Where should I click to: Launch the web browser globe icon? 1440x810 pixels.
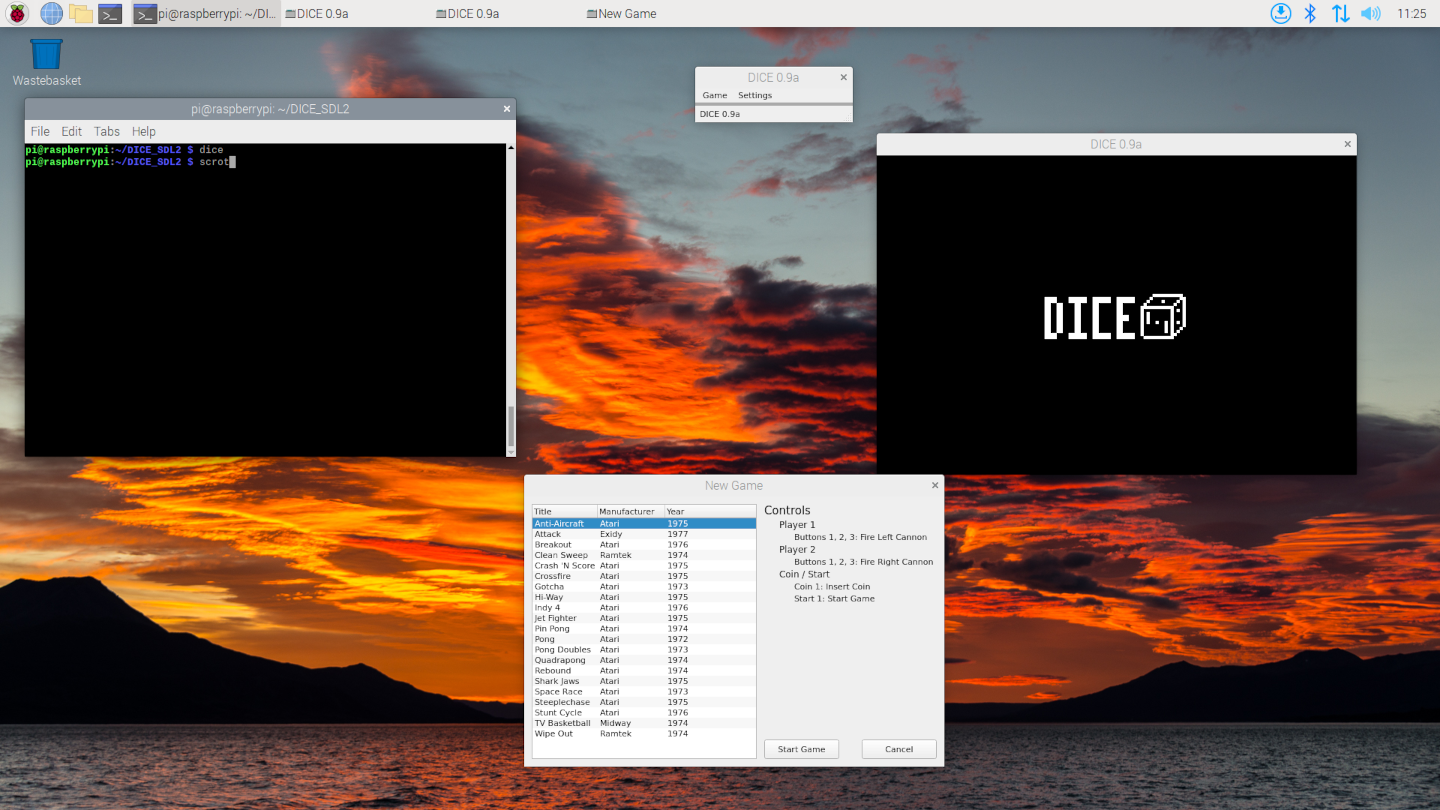pyautogui.click(x=51, y=14)
